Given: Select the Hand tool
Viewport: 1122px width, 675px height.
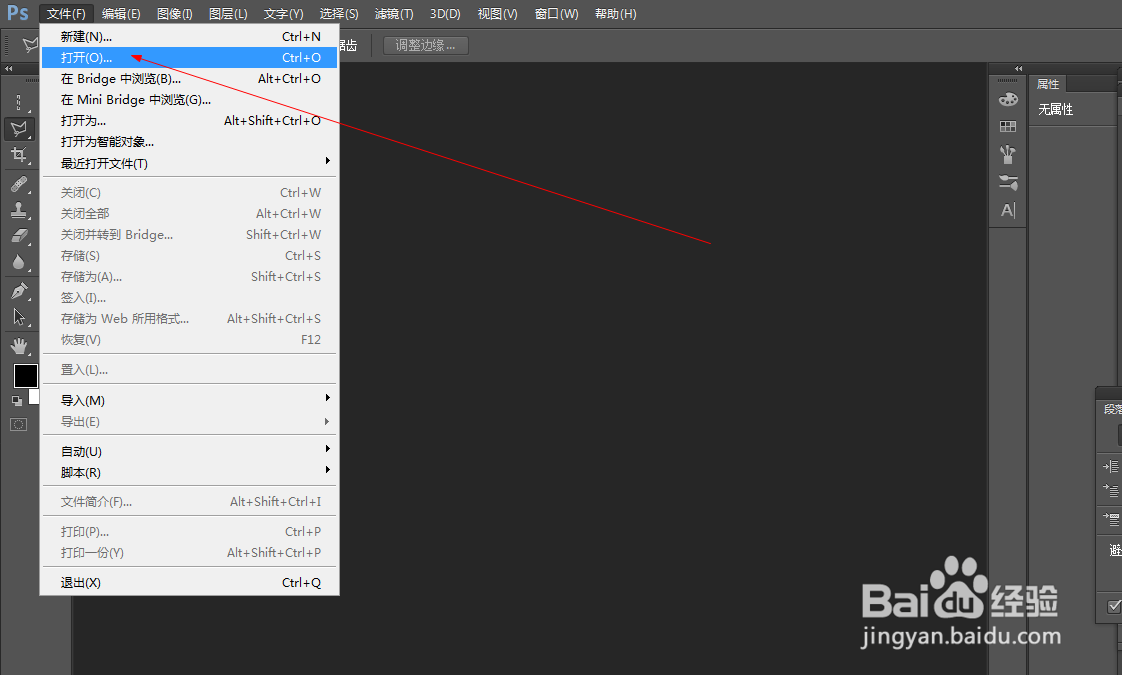Looking at the screenshot, I should coord(19,346).
